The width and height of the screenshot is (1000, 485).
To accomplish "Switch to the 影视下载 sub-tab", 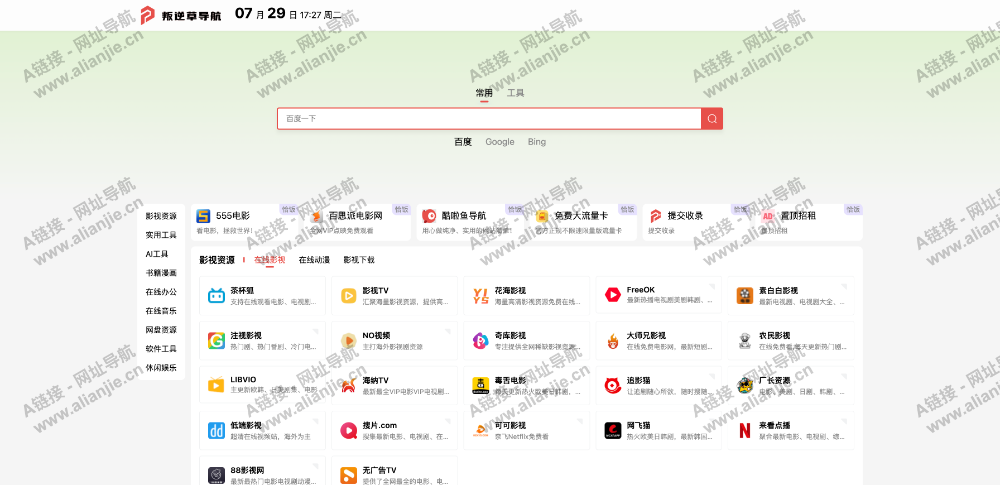I will coord(359,260).
